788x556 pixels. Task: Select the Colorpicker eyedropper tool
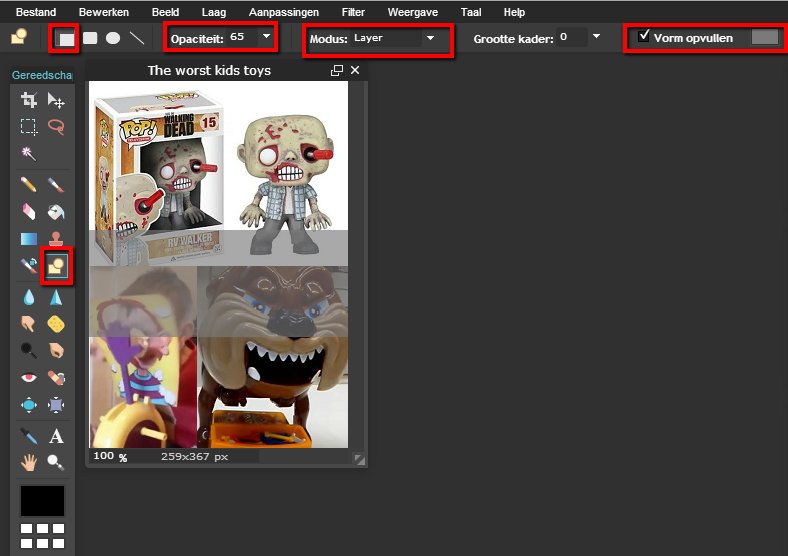[x=29, y=436]
